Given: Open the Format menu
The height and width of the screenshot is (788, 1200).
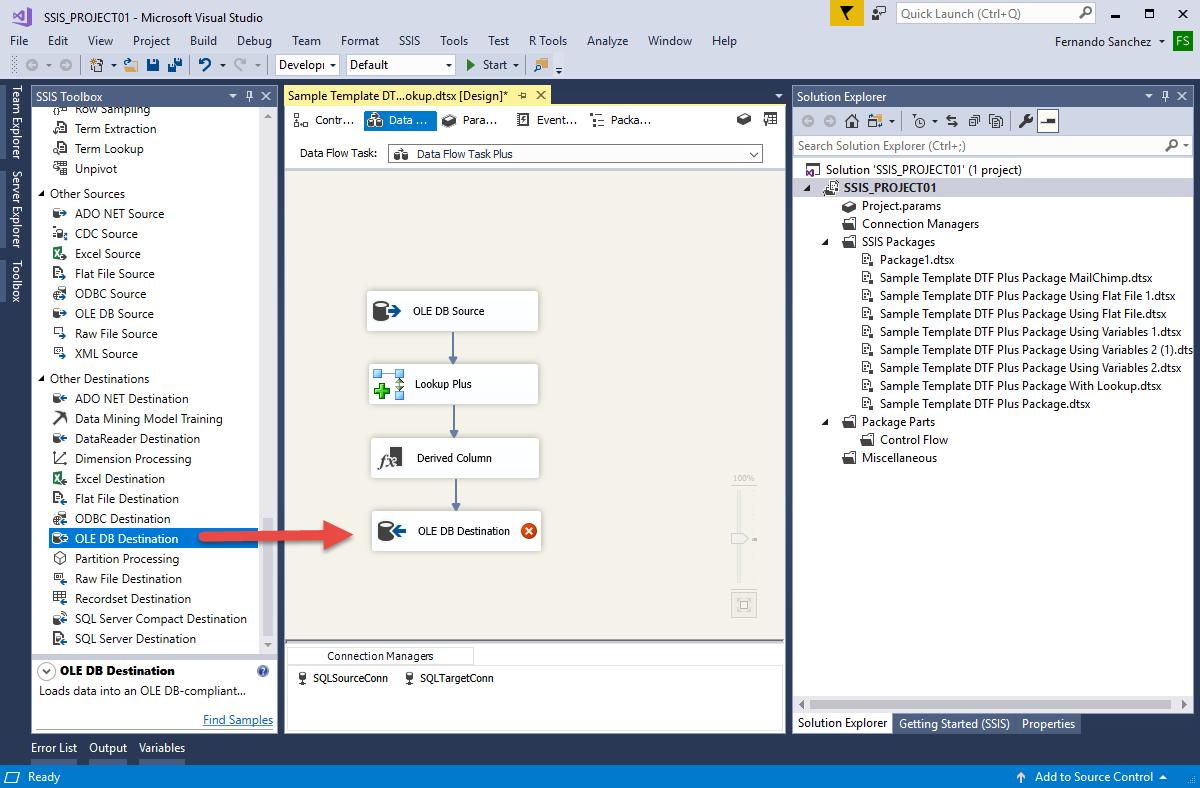Looking at the screenshot, I should (x=360, y=41).
